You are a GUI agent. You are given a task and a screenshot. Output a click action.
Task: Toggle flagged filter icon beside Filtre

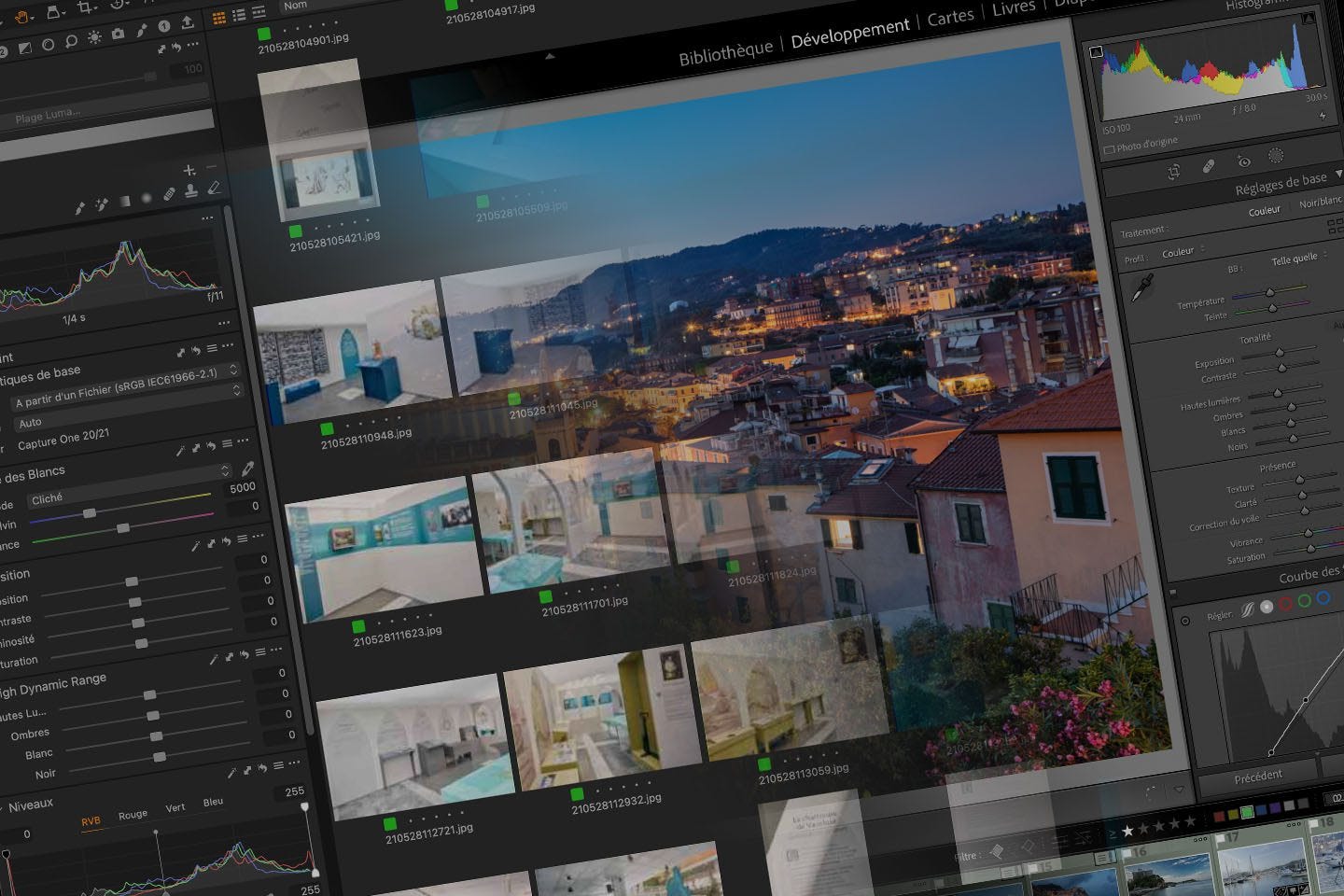pos(996,850)
